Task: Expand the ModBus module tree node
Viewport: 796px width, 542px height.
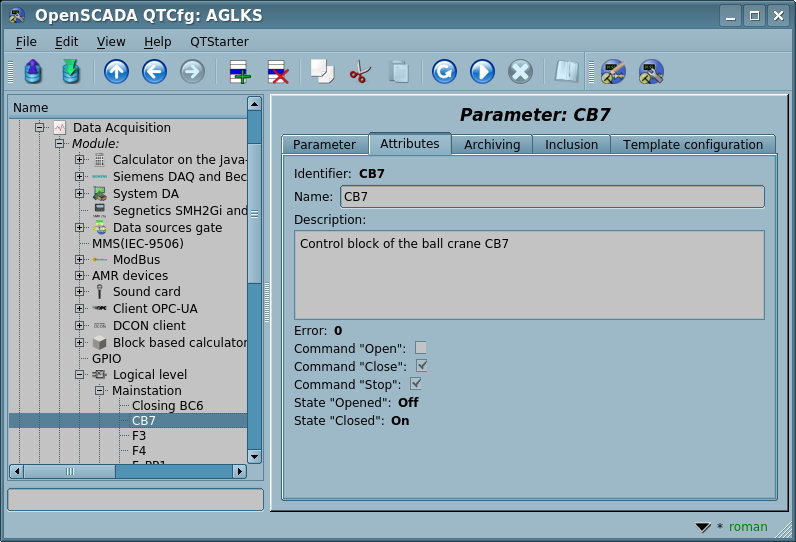Action: [80, 260]
